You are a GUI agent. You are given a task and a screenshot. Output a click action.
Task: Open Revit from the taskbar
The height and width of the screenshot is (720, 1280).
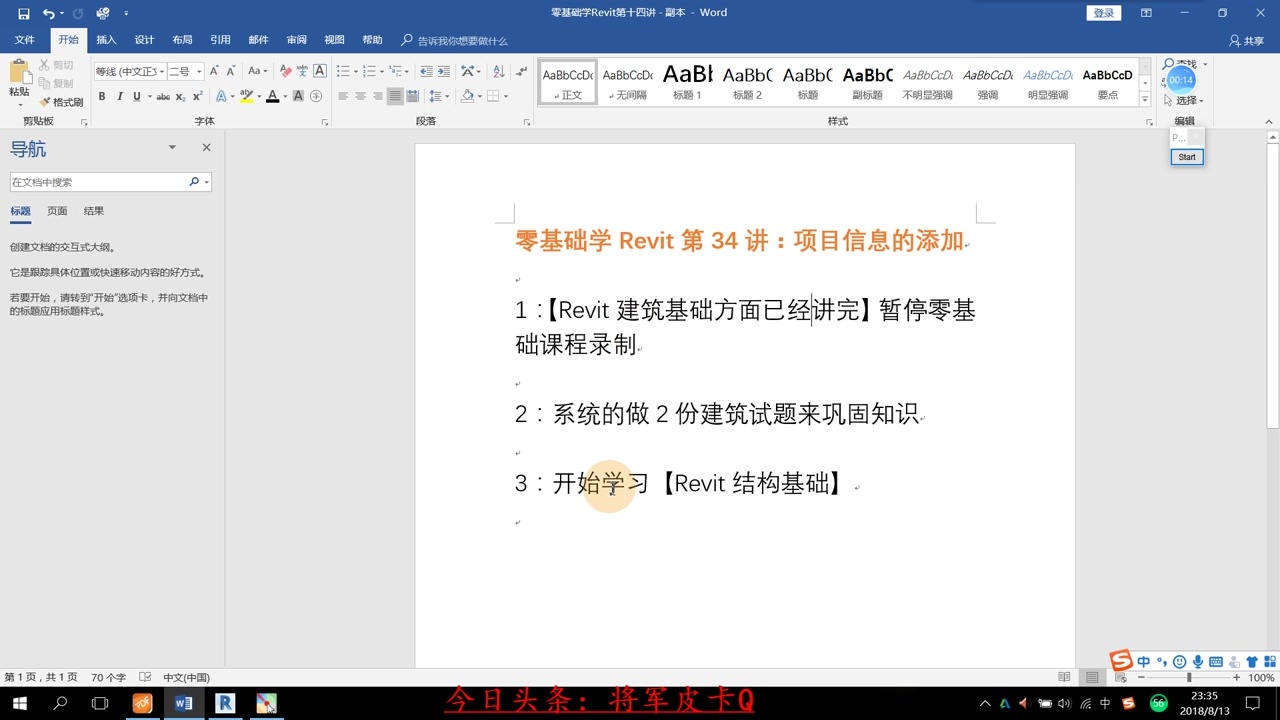tap(225, 703)
